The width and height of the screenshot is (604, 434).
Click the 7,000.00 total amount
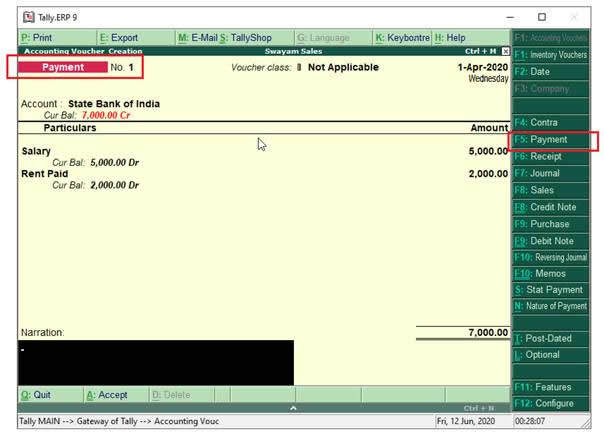[488, 332]
